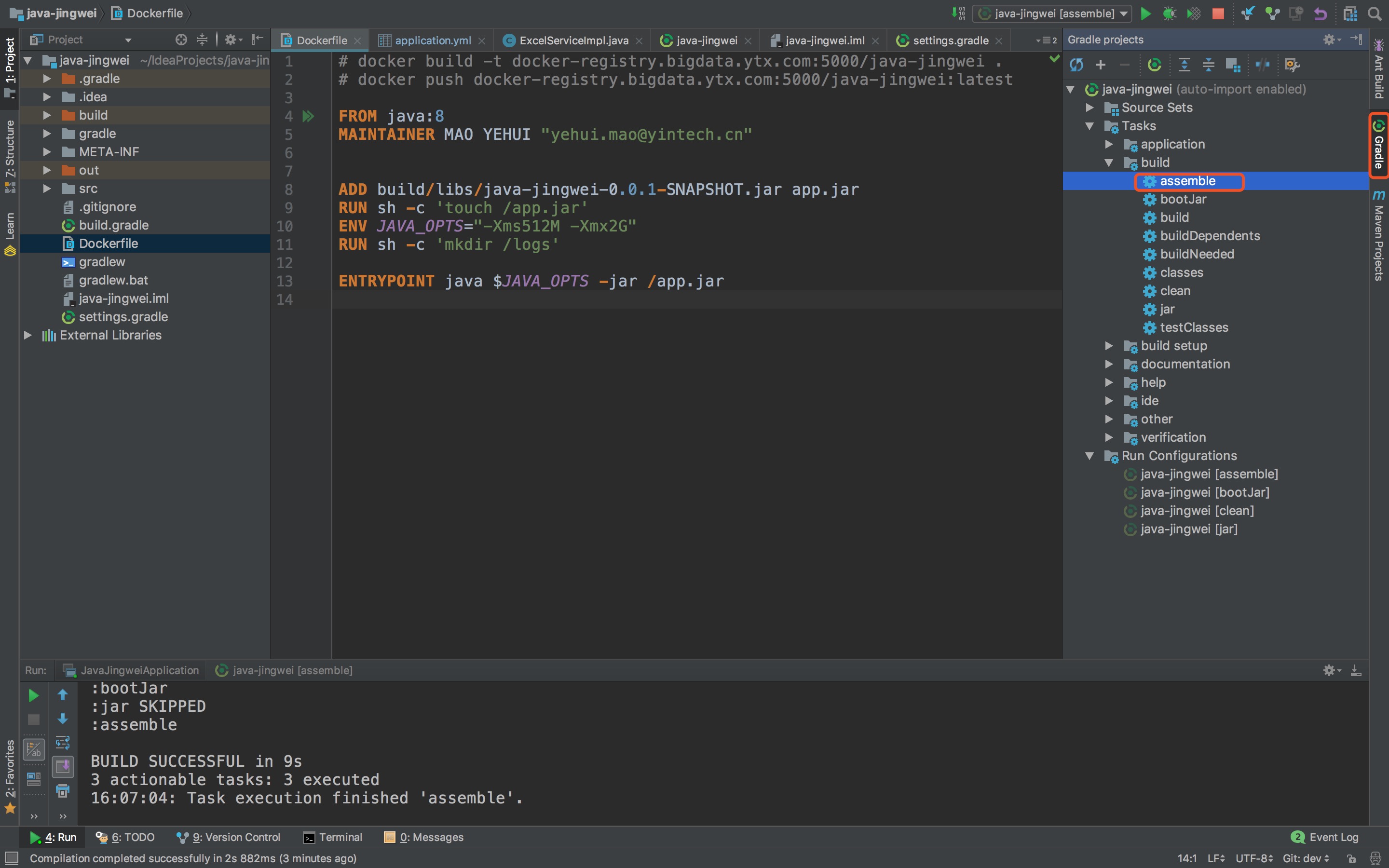The height and width of the screenshot is (868, 1389).
Task: Toggle scroll to end in Run console
Action: (x=63, y=767)
